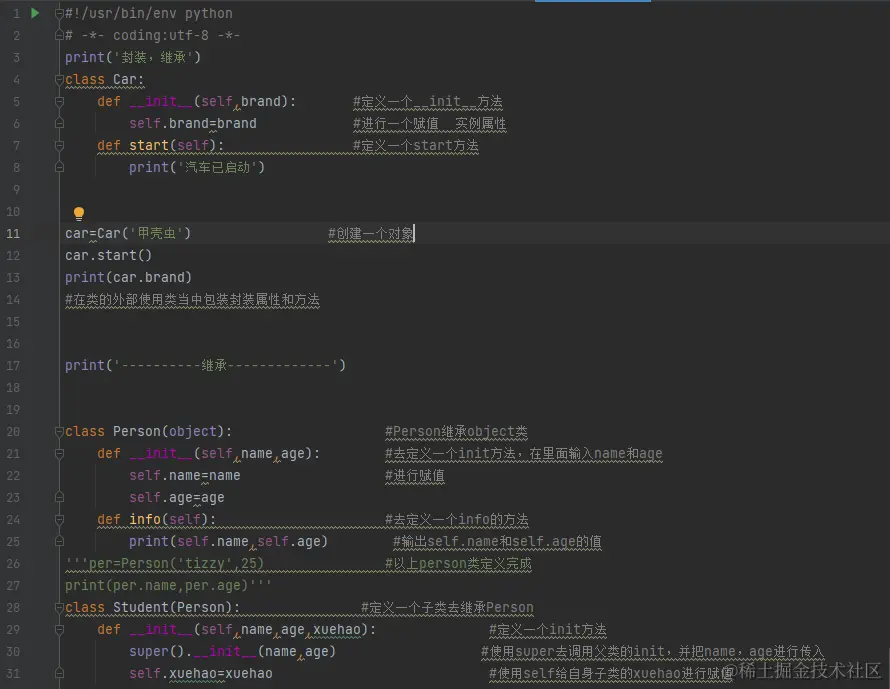Click the class name Car on line 4
Image resolution: width=890 pixels, height=689 pixels.
tap(126, 79)
